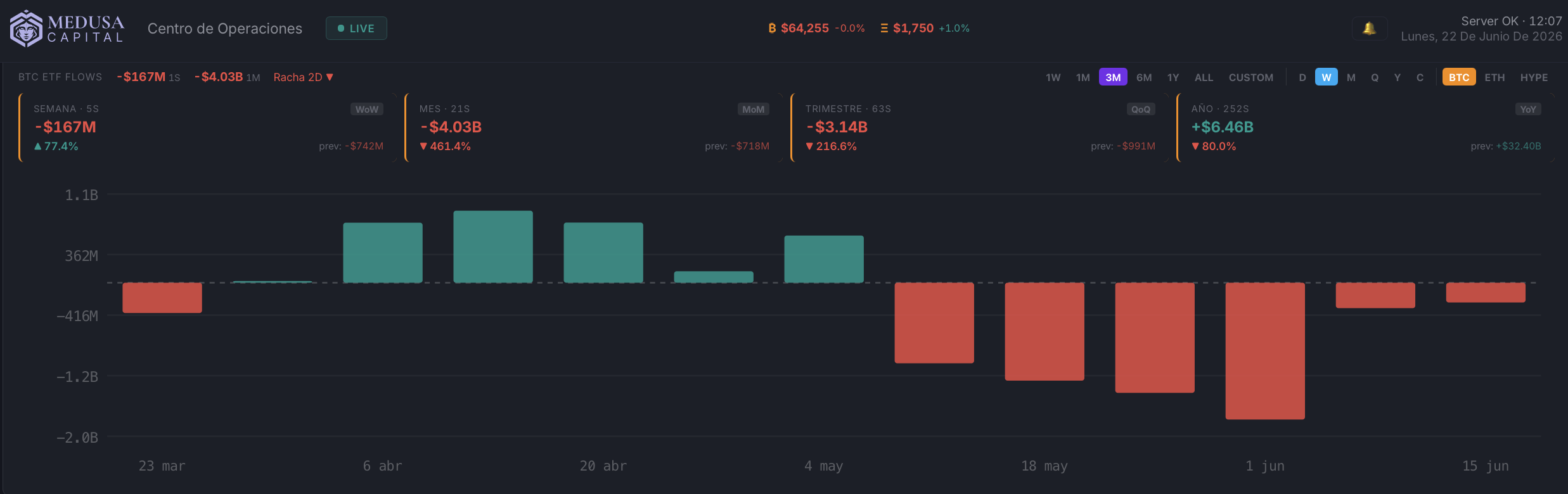Select daily D granularity
The width and height of the screenshot is (1568, 494).
tap(1302, 77)
